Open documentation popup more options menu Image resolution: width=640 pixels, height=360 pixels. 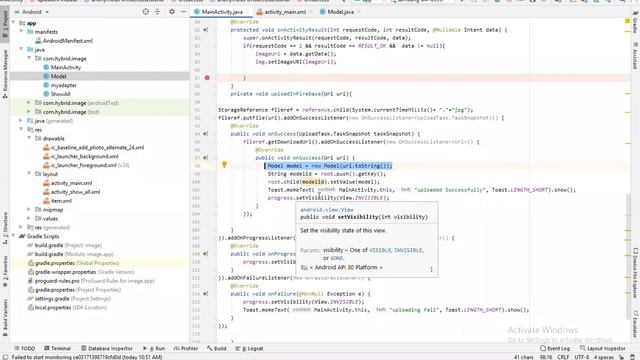click(431, 269)
